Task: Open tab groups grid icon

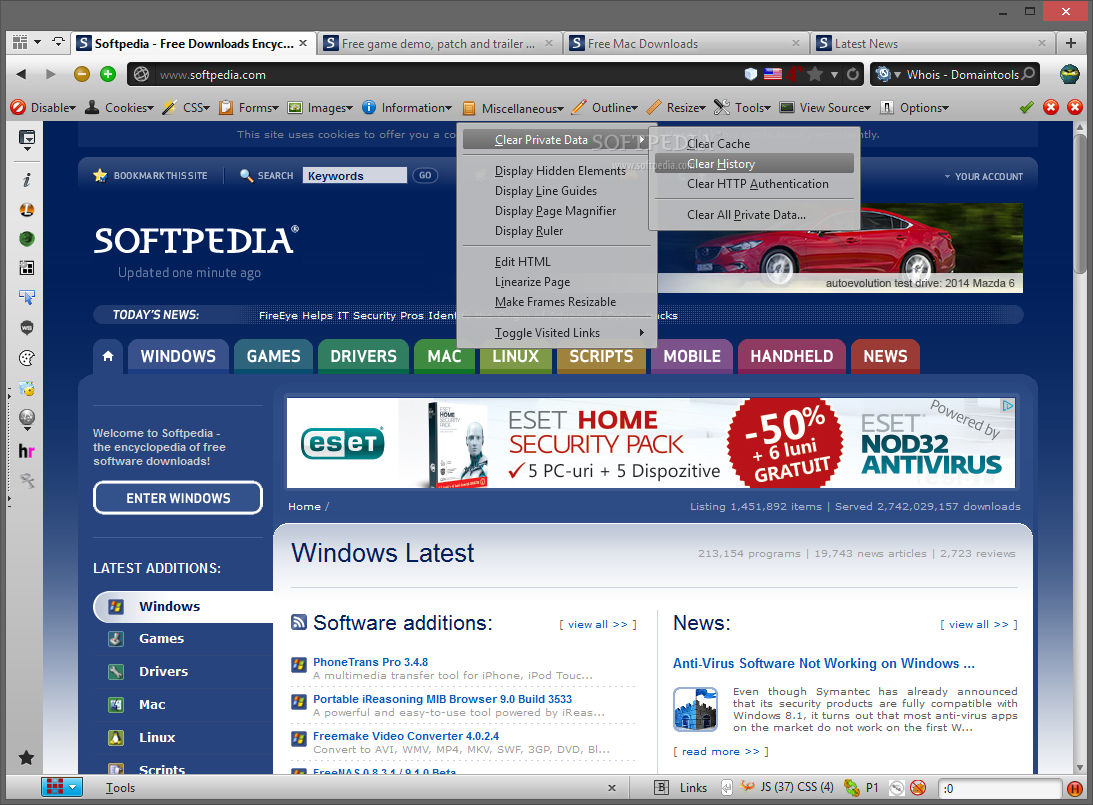Action: click(20, 43)
